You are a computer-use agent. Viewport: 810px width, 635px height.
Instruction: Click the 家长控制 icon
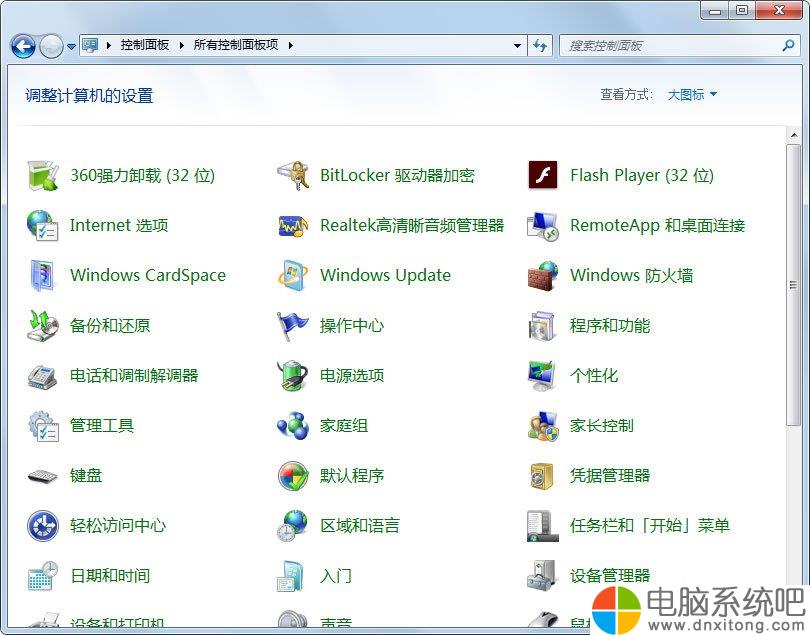click(543, 426)
